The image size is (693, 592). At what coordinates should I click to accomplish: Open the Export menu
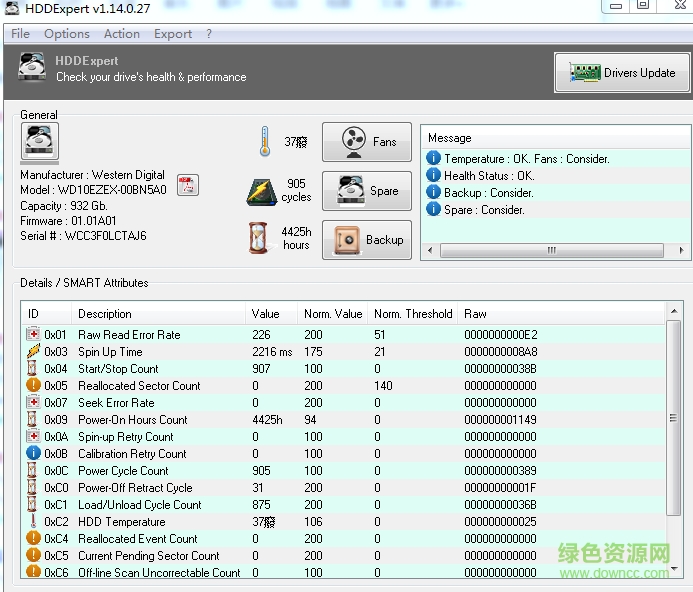tap(173, 34)
